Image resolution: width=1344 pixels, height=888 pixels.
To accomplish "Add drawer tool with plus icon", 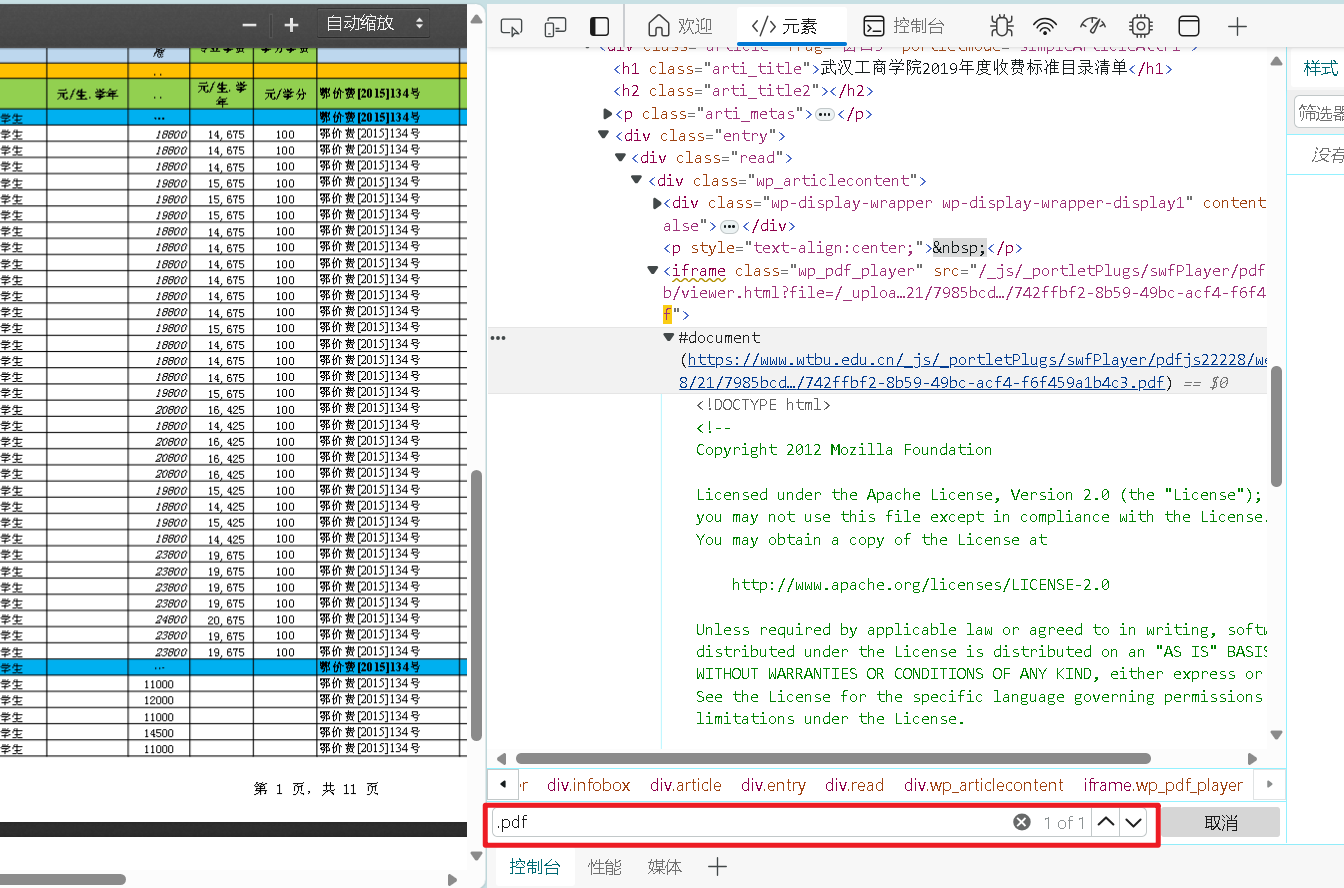I will click(717, 867).
